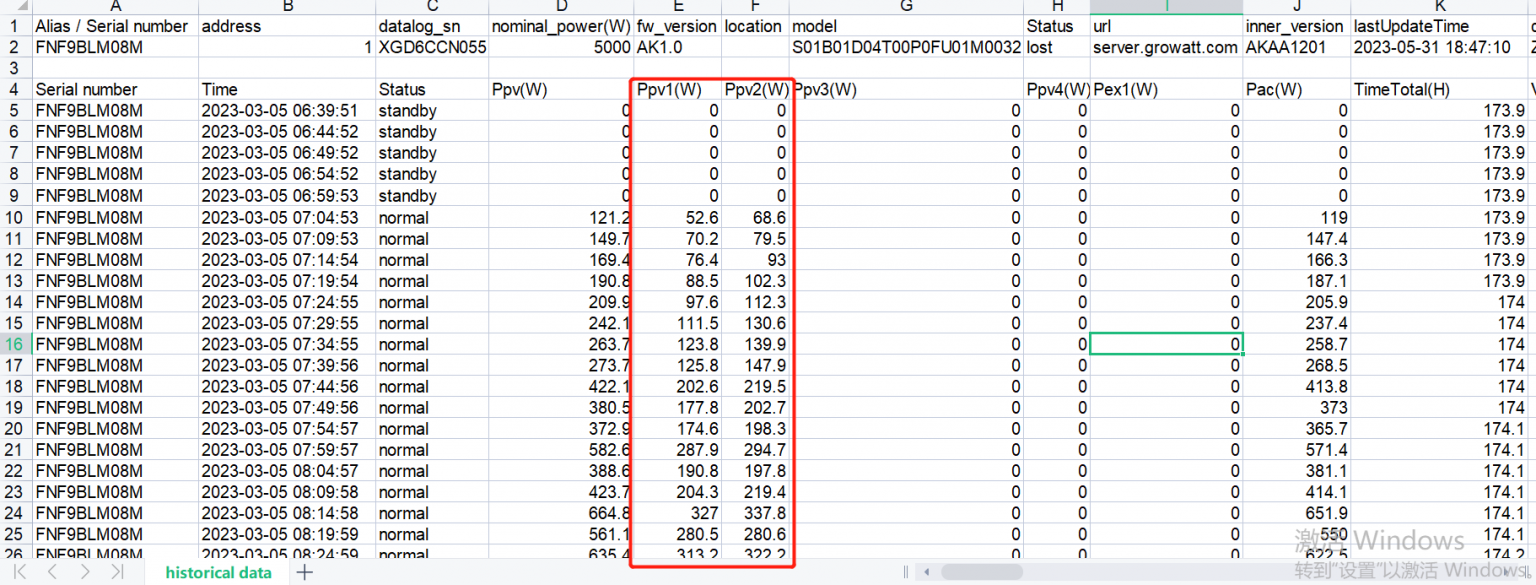This screenshot has height=585, width=1536.
Task: Add a new worksheet with the plus icon
Action: click(x=304, y=572)
